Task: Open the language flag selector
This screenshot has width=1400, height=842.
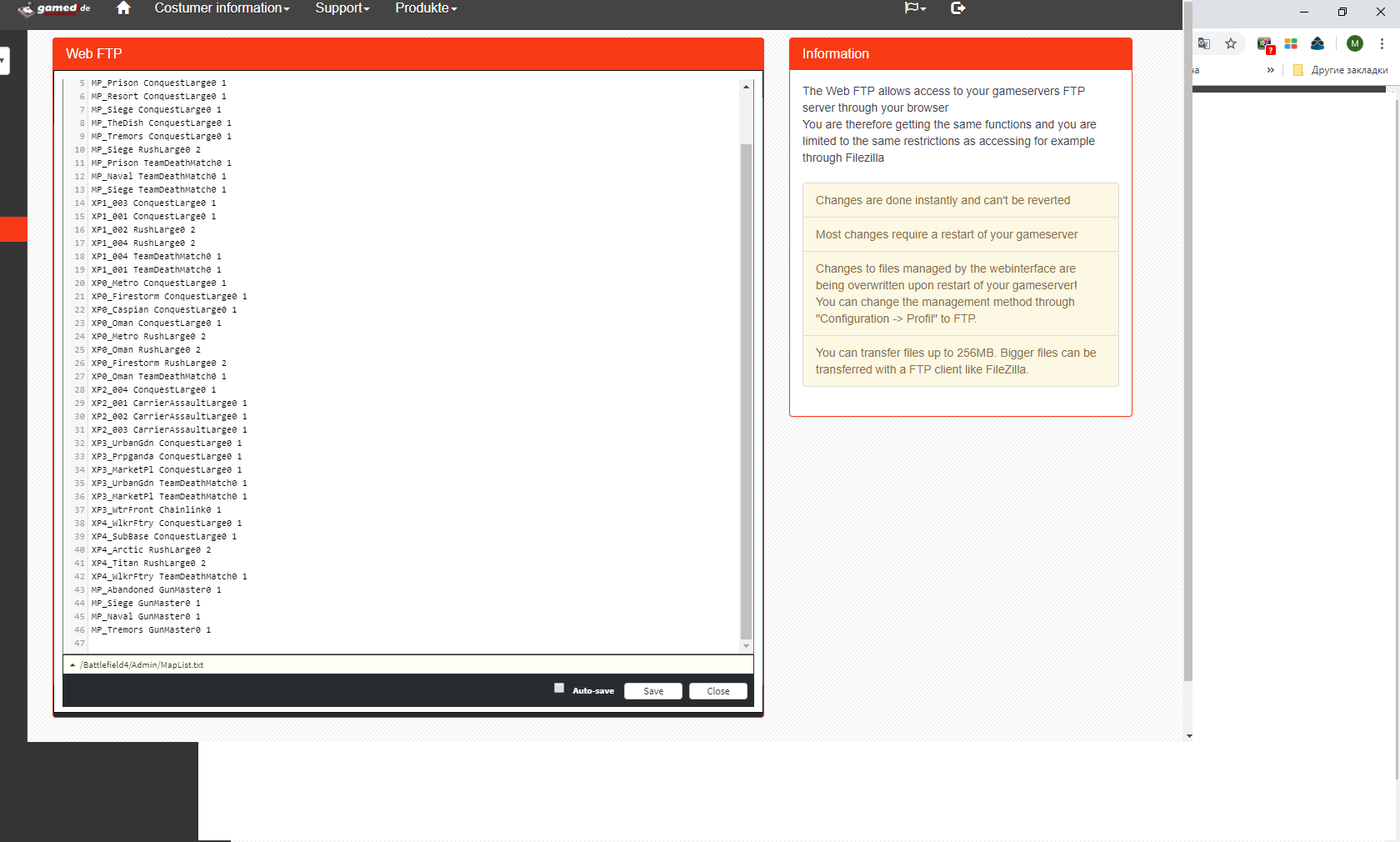Action: click(915, 8)
